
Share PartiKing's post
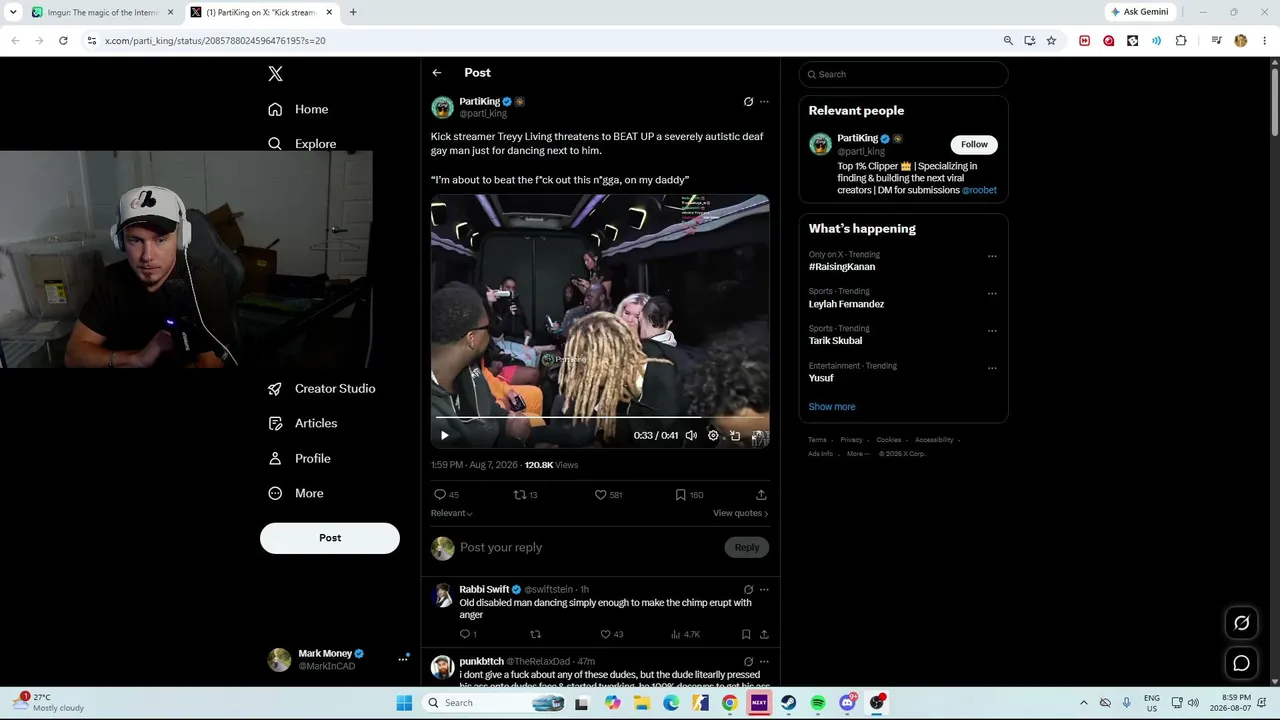pyautogui.click(x=761, y=495)
